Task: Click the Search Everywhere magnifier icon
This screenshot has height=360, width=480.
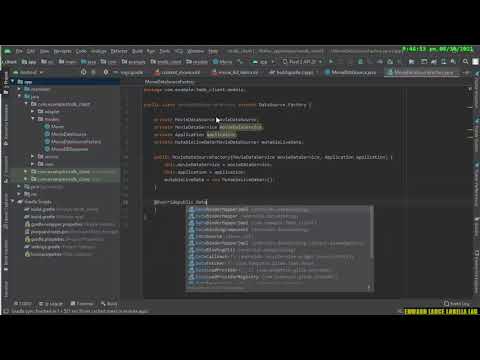Action: [x=465, y=62]
